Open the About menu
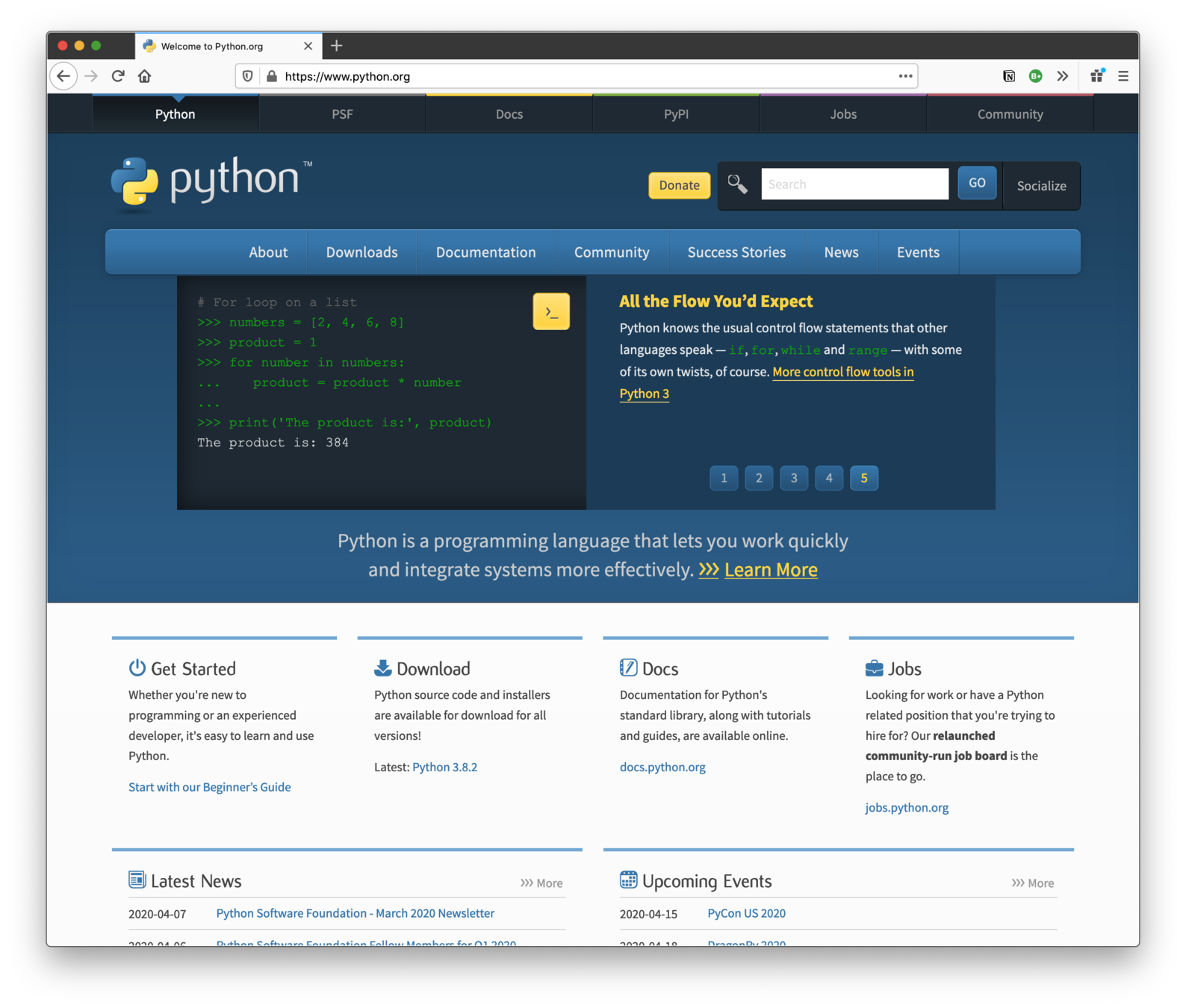Viewport: 1186px width, 1008px height. 268,252
